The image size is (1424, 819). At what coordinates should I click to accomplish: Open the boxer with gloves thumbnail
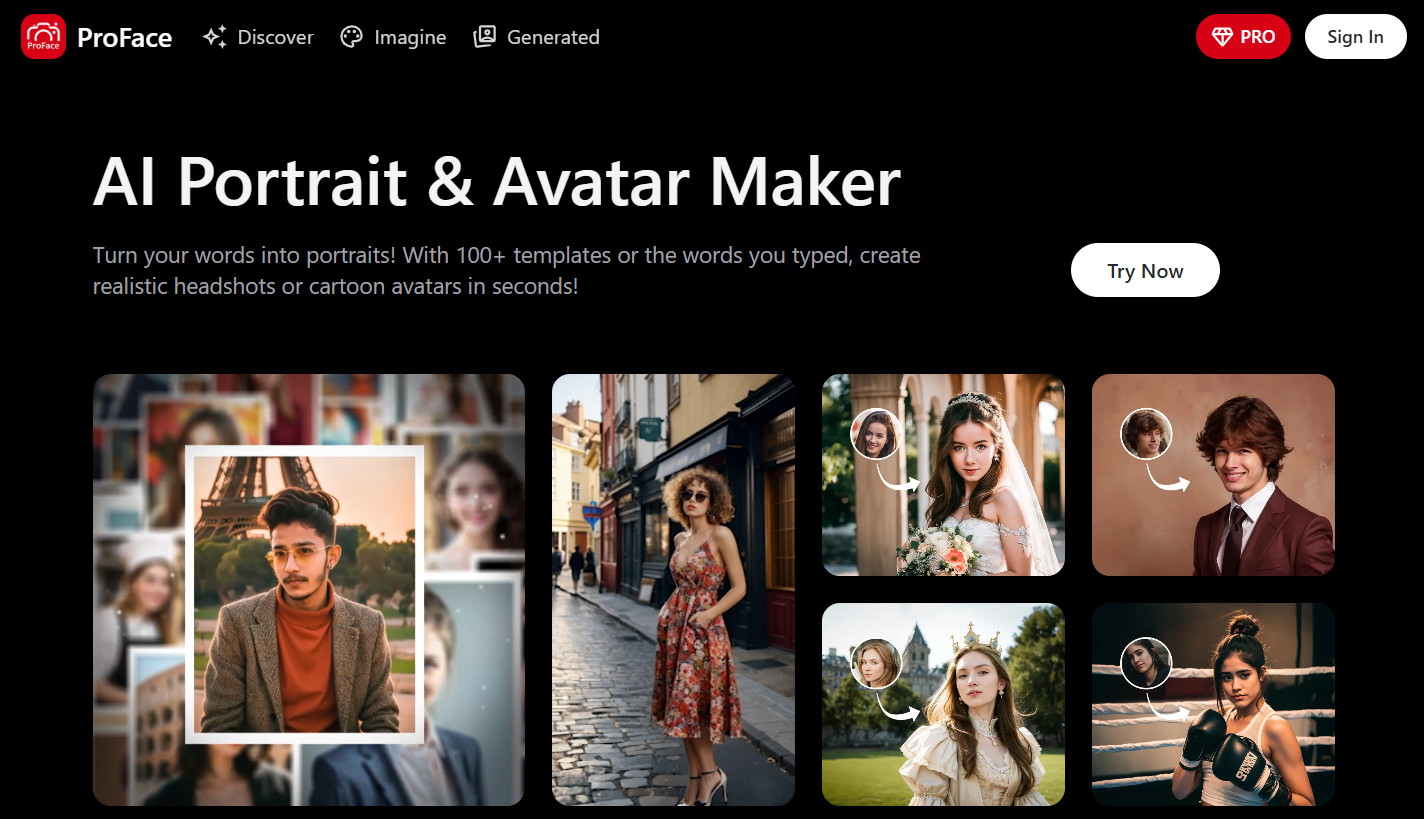1213,704
